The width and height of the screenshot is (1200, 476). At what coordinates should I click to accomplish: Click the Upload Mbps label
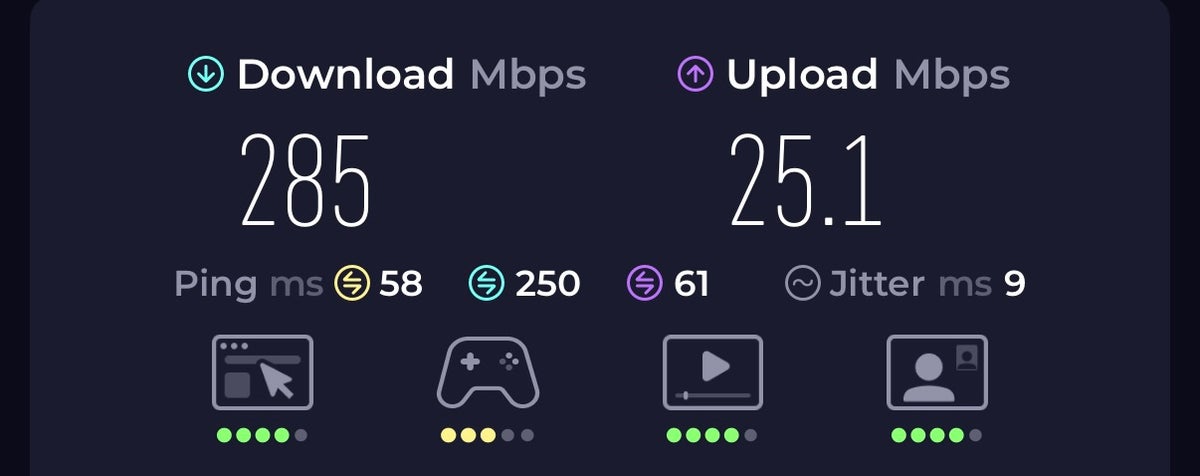pyautogui.click(x=868, y=74)
